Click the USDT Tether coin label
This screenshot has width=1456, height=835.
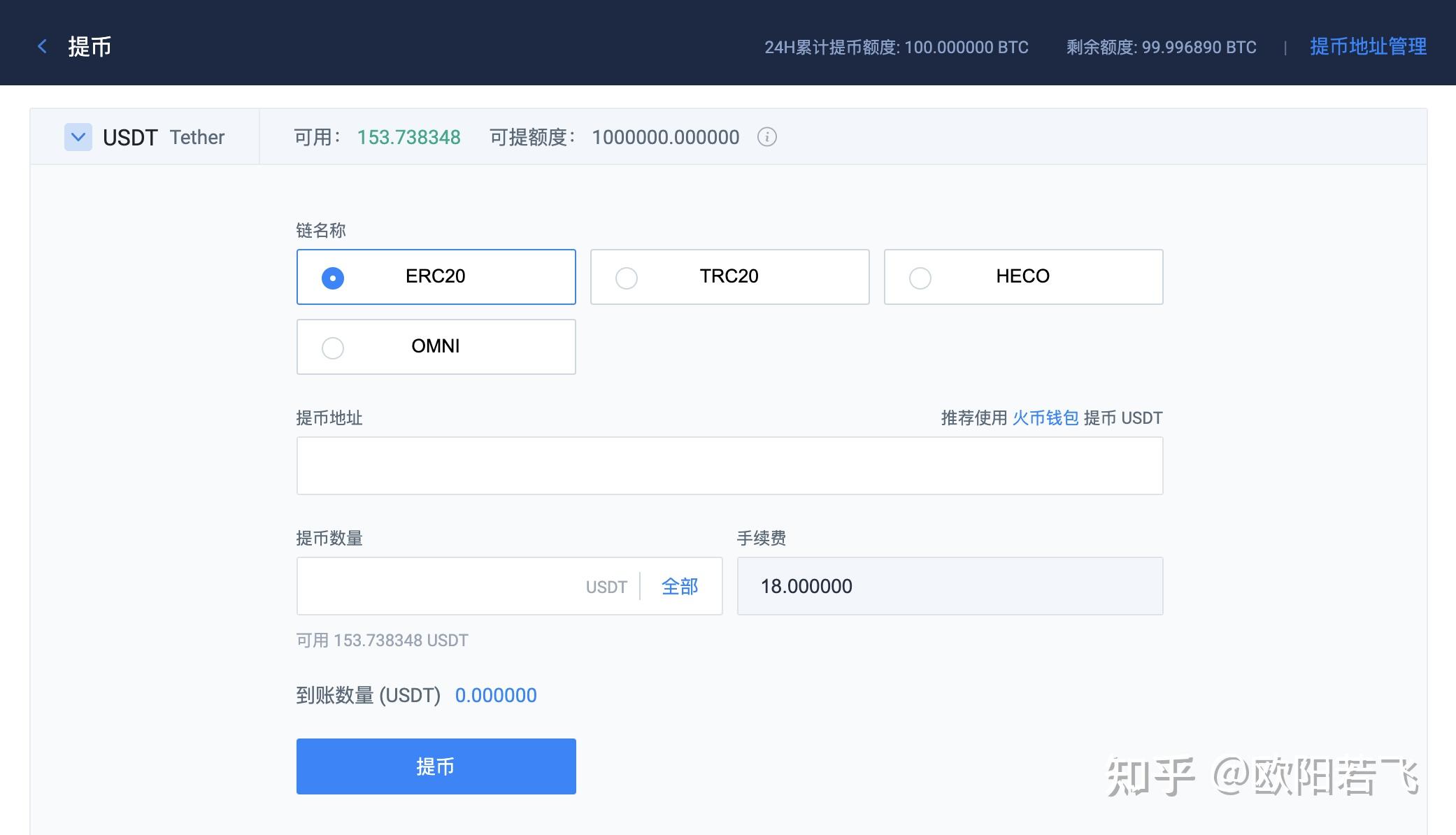tap(164, 137)
